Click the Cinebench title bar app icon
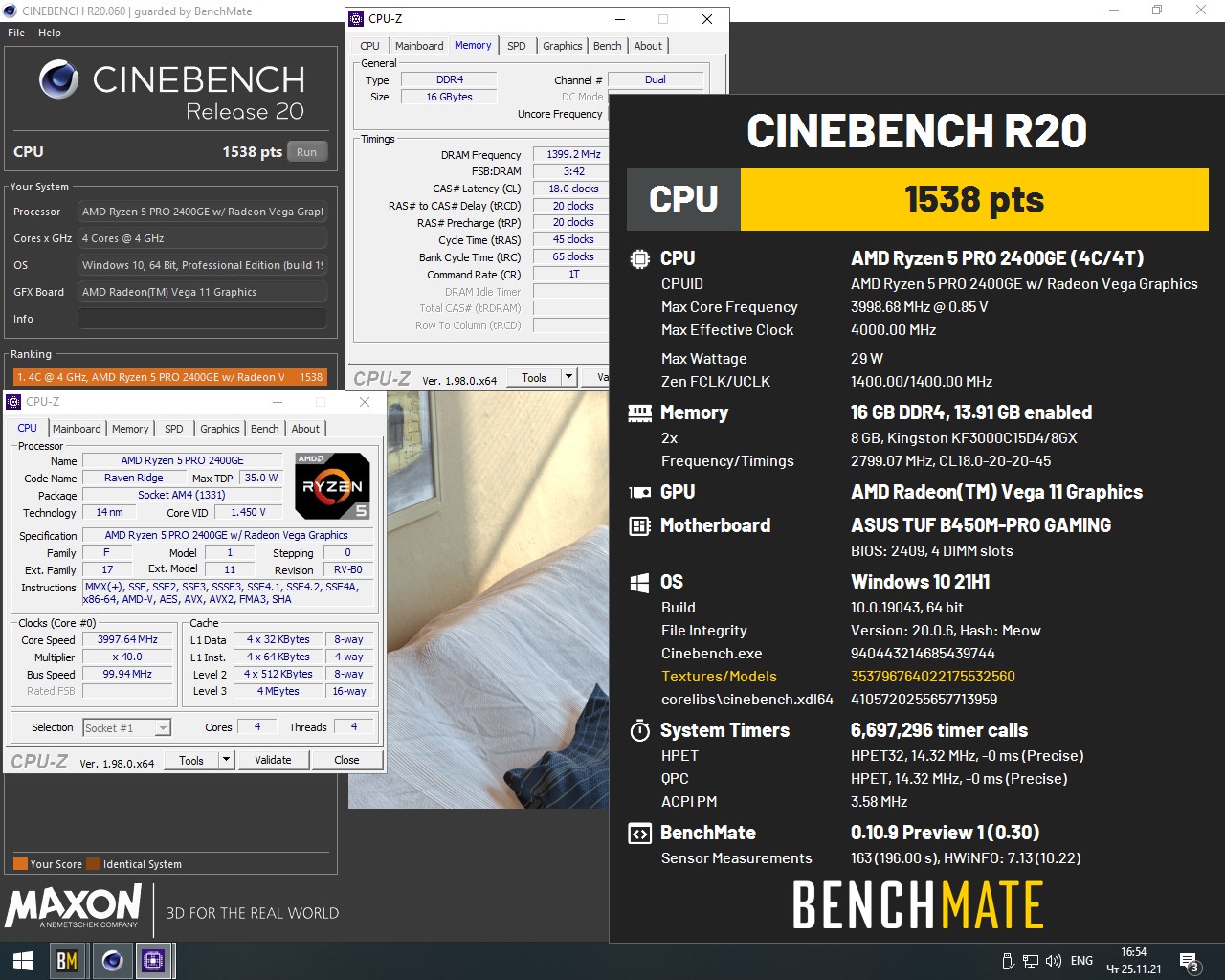The height and width of the screenshot is (980, 1225). (11, 11)
